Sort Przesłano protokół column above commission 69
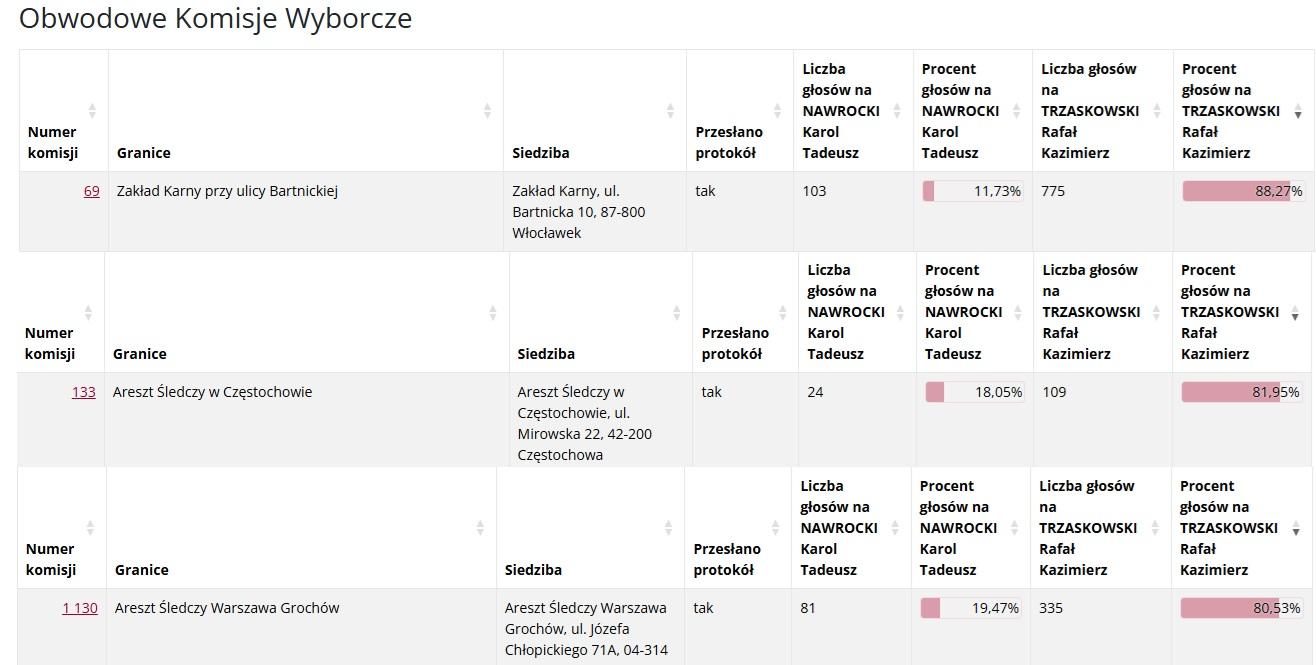This screenshot has width=1316, height=665. (777, 110)
